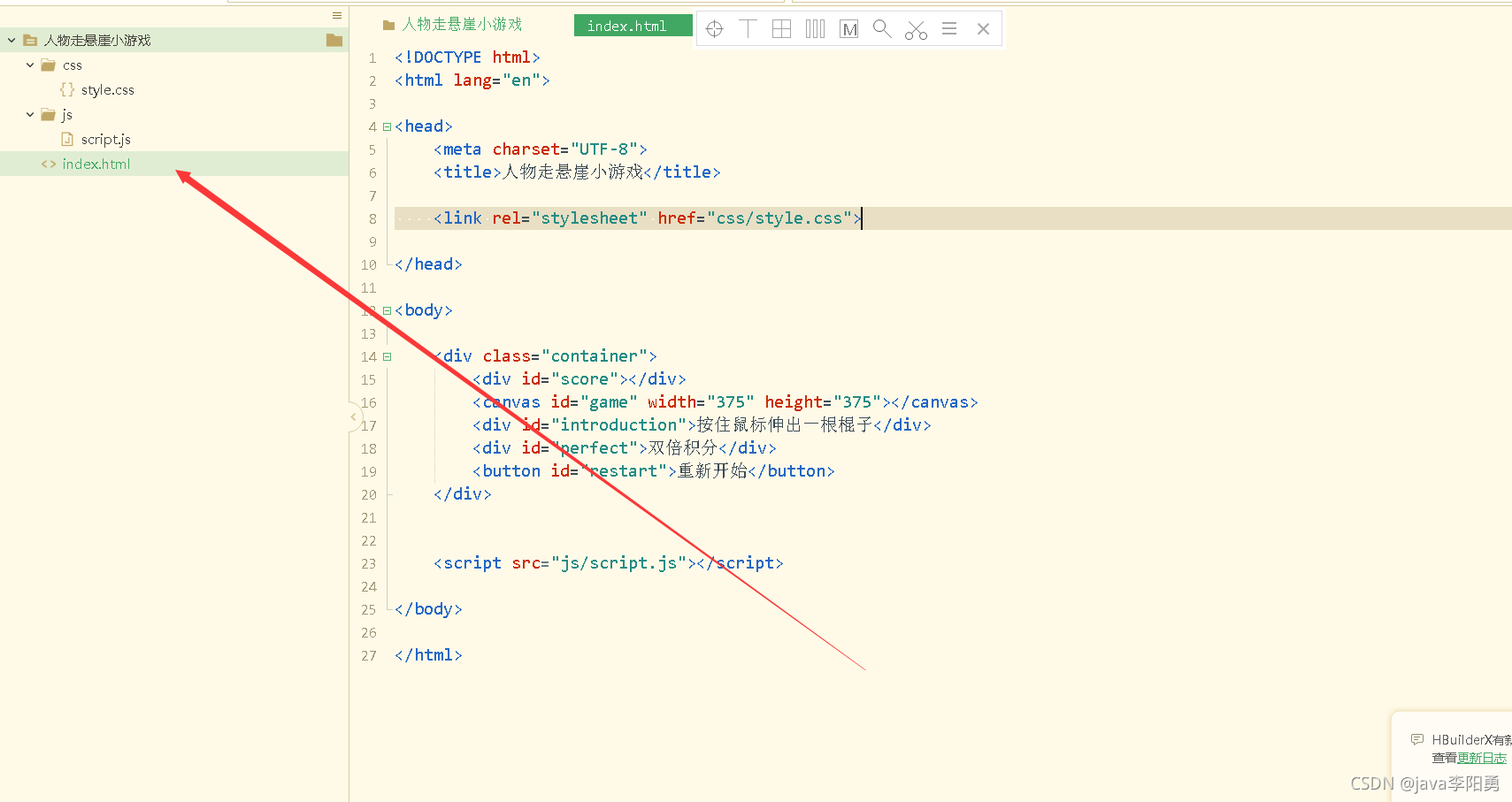
Task: Collapse the js folder chevron
Action: pyautogui.click(x=30, y=115)
